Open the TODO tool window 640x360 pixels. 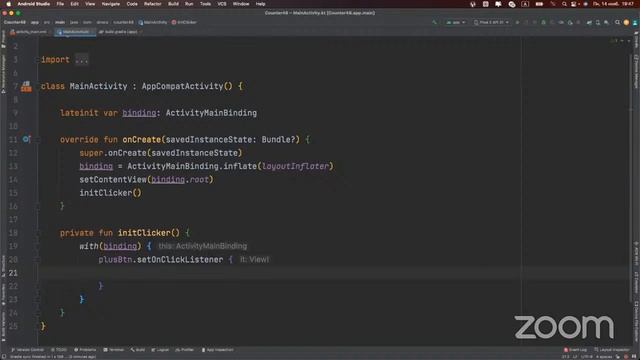point(59,350)
